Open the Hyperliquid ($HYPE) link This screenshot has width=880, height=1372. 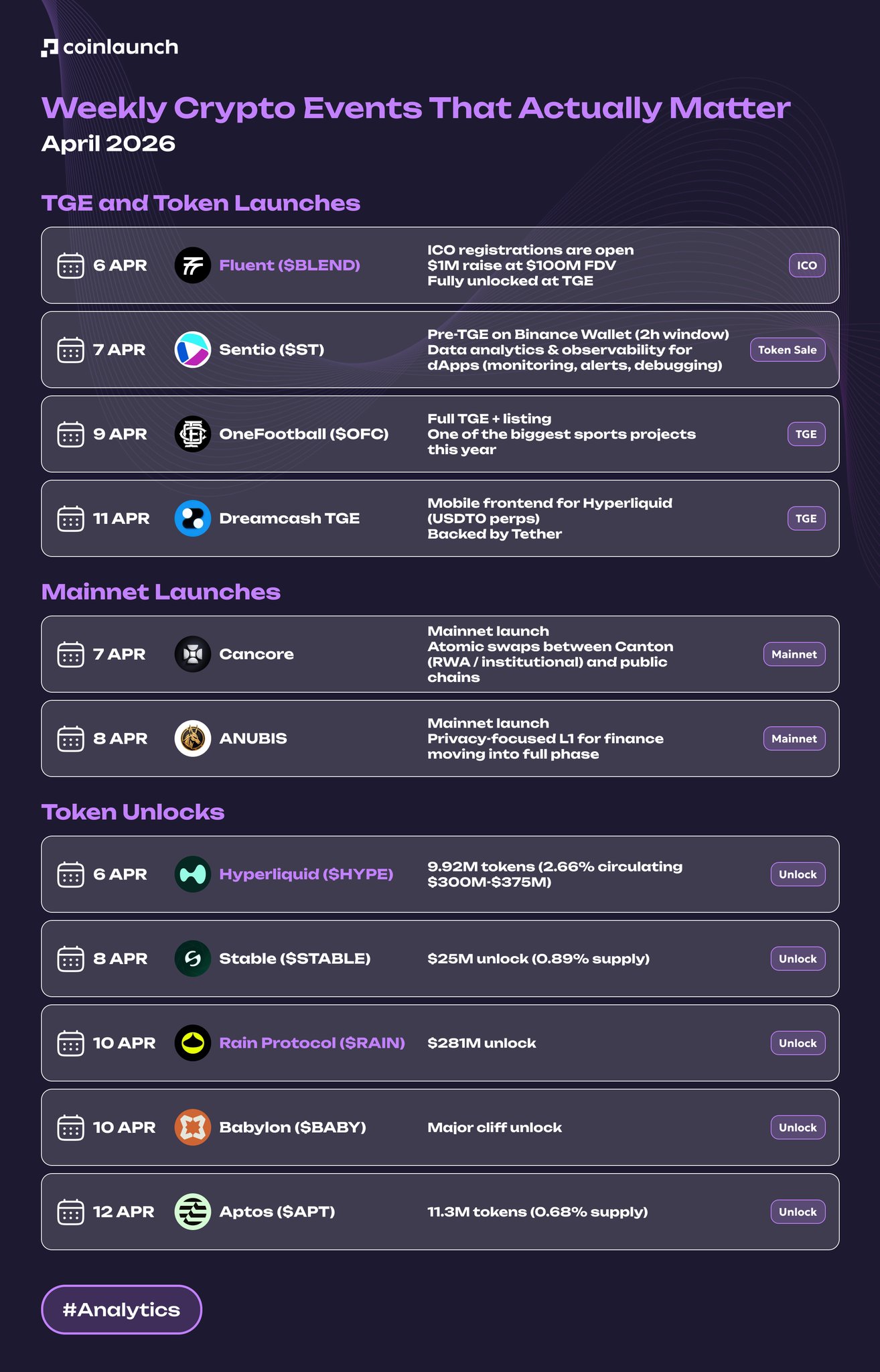[306, 874]
